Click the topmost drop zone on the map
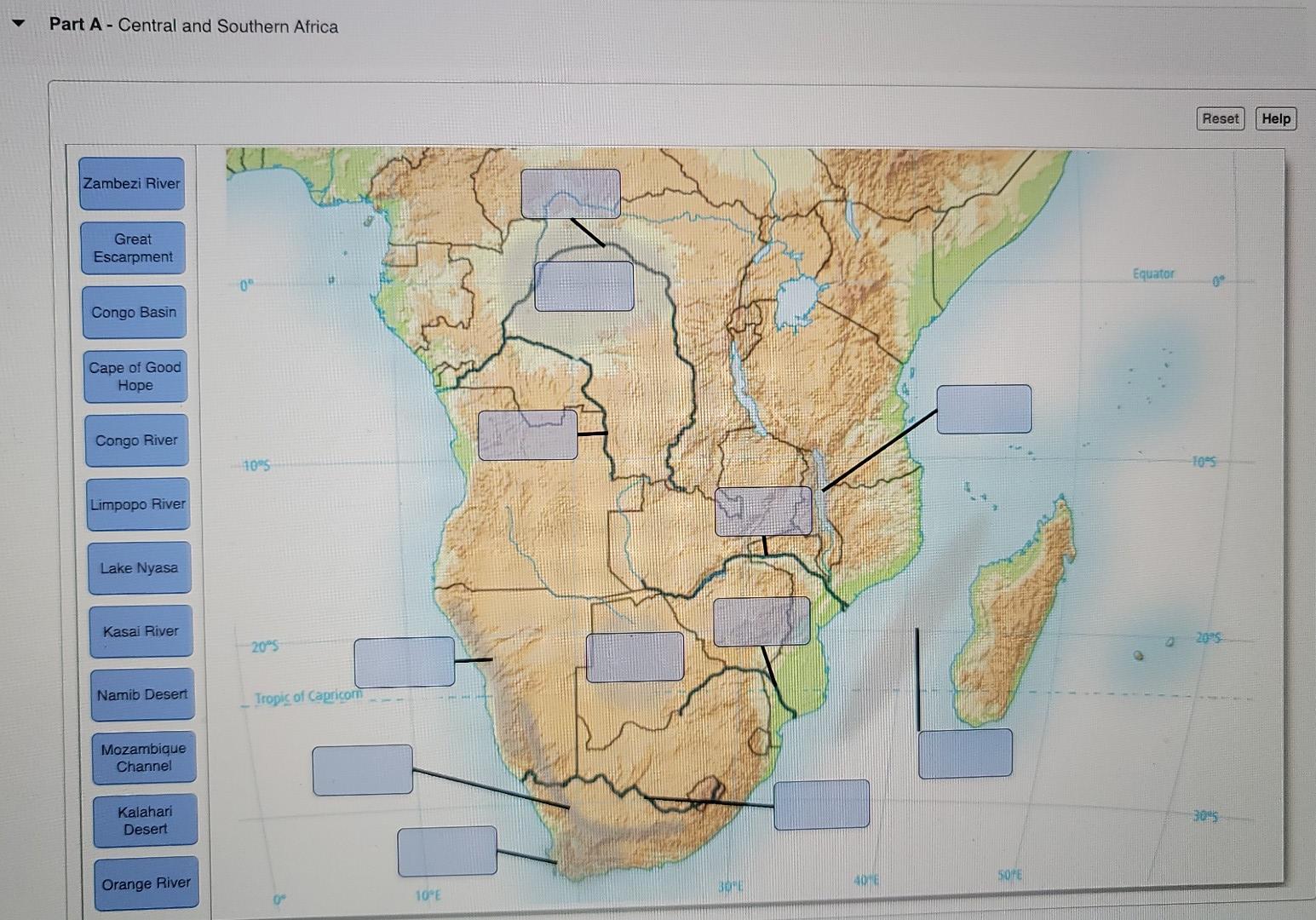Viewport: 1316px width, 920px height. point(572,193)
